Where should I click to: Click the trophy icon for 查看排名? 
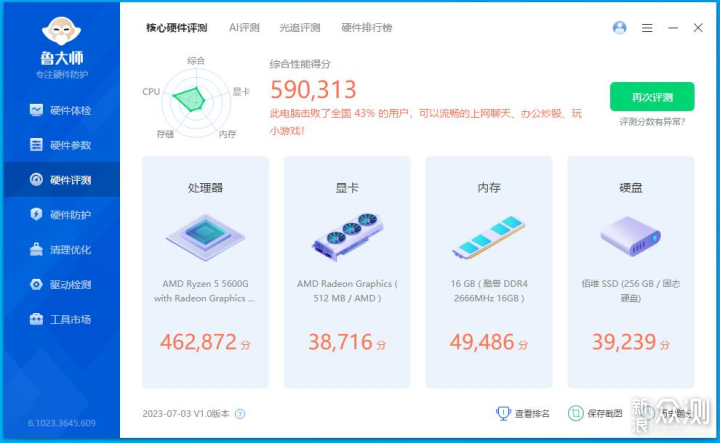(503, 414)
